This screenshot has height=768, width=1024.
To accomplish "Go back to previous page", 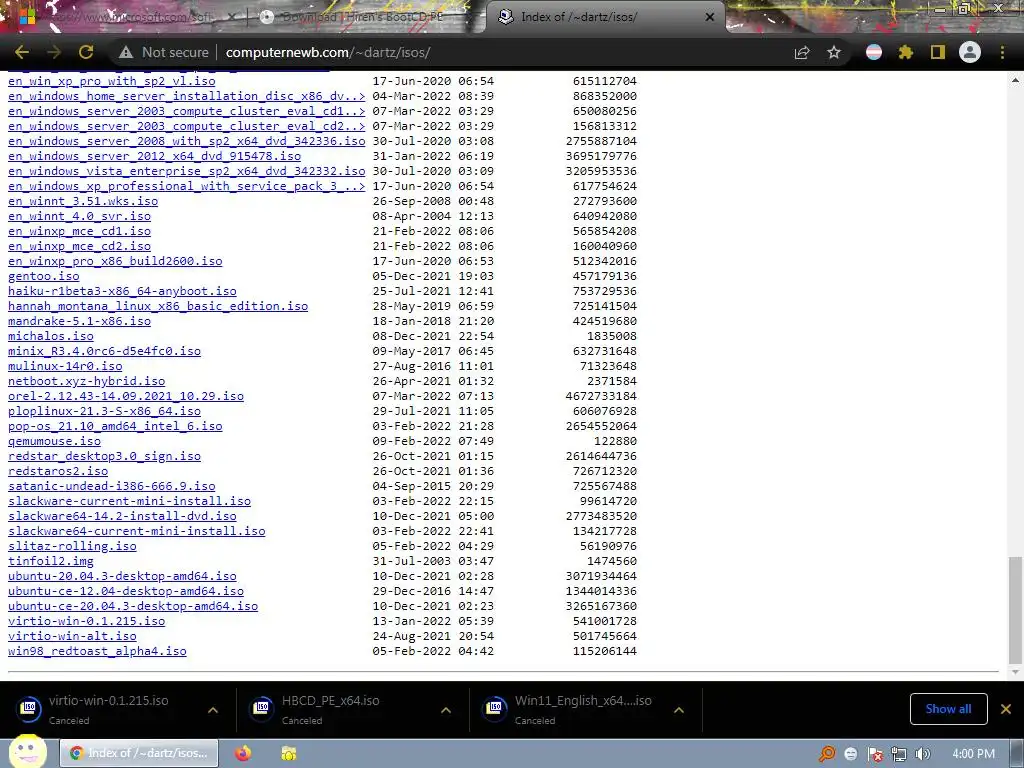I will [22, 52].
